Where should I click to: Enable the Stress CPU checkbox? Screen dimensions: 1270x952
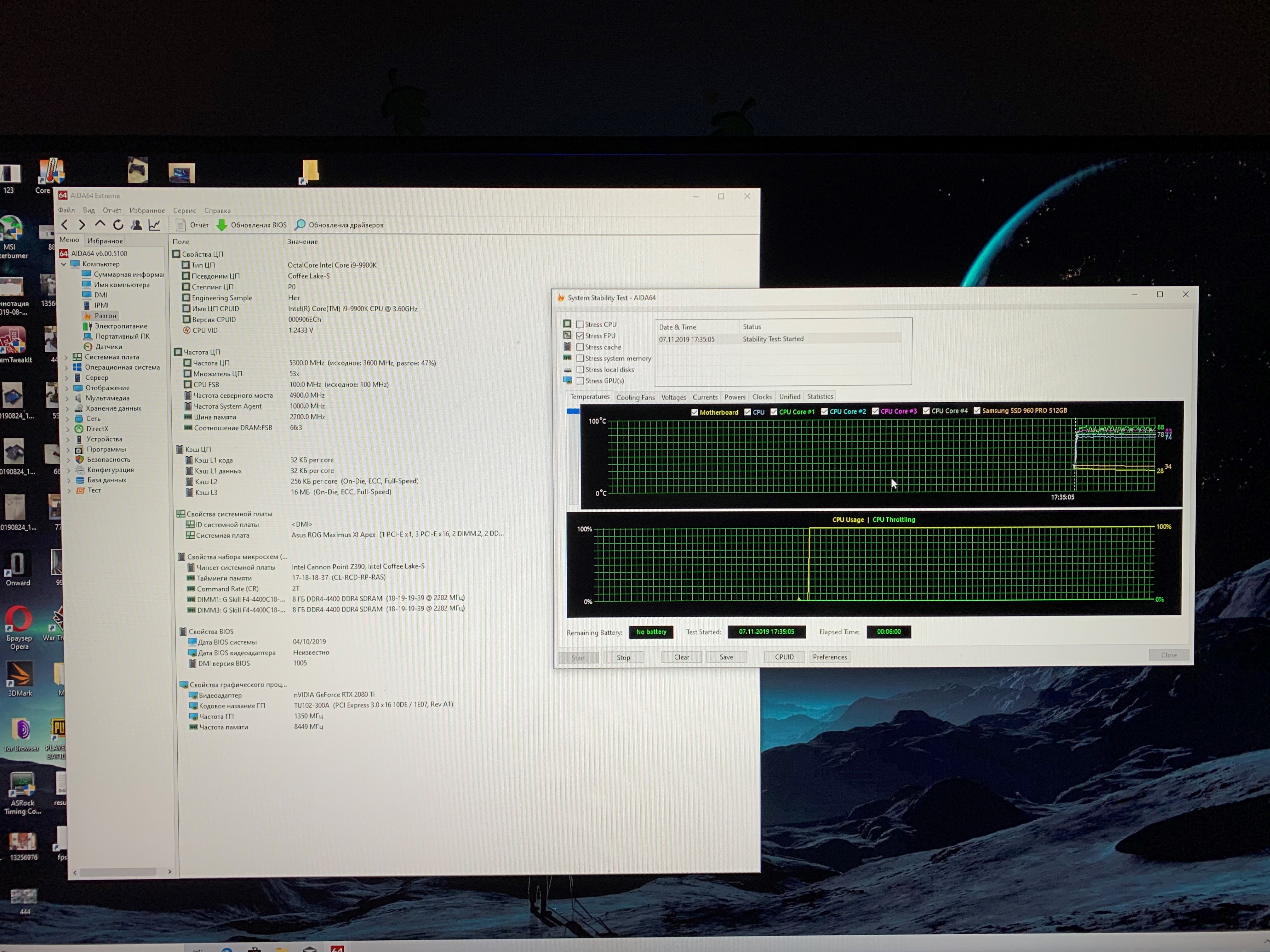click(580, 324)
